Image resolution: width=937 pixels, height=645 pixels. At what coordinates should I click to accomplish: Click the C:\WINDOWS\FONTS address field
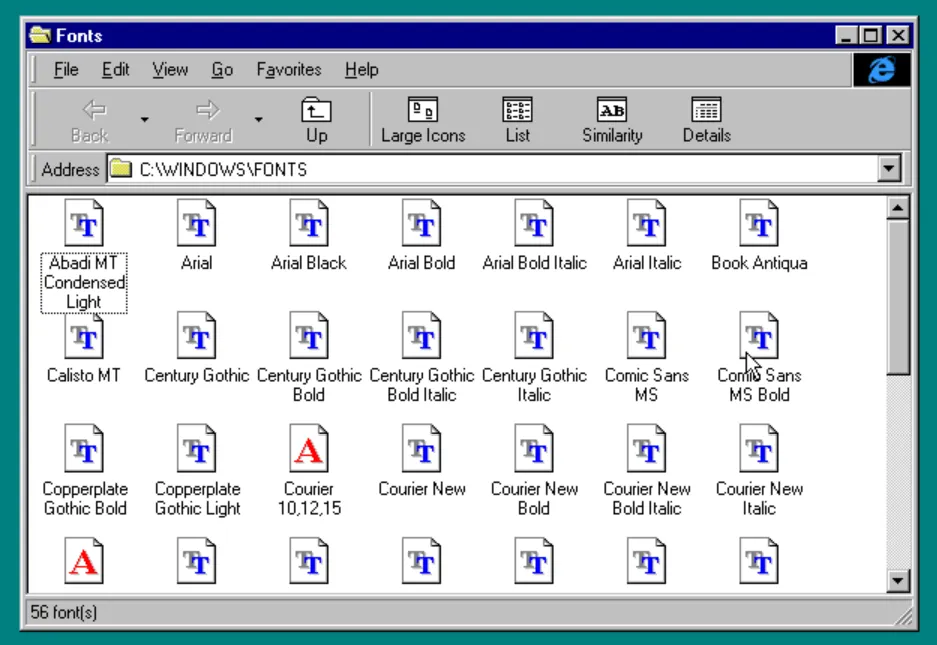(500, 169)
